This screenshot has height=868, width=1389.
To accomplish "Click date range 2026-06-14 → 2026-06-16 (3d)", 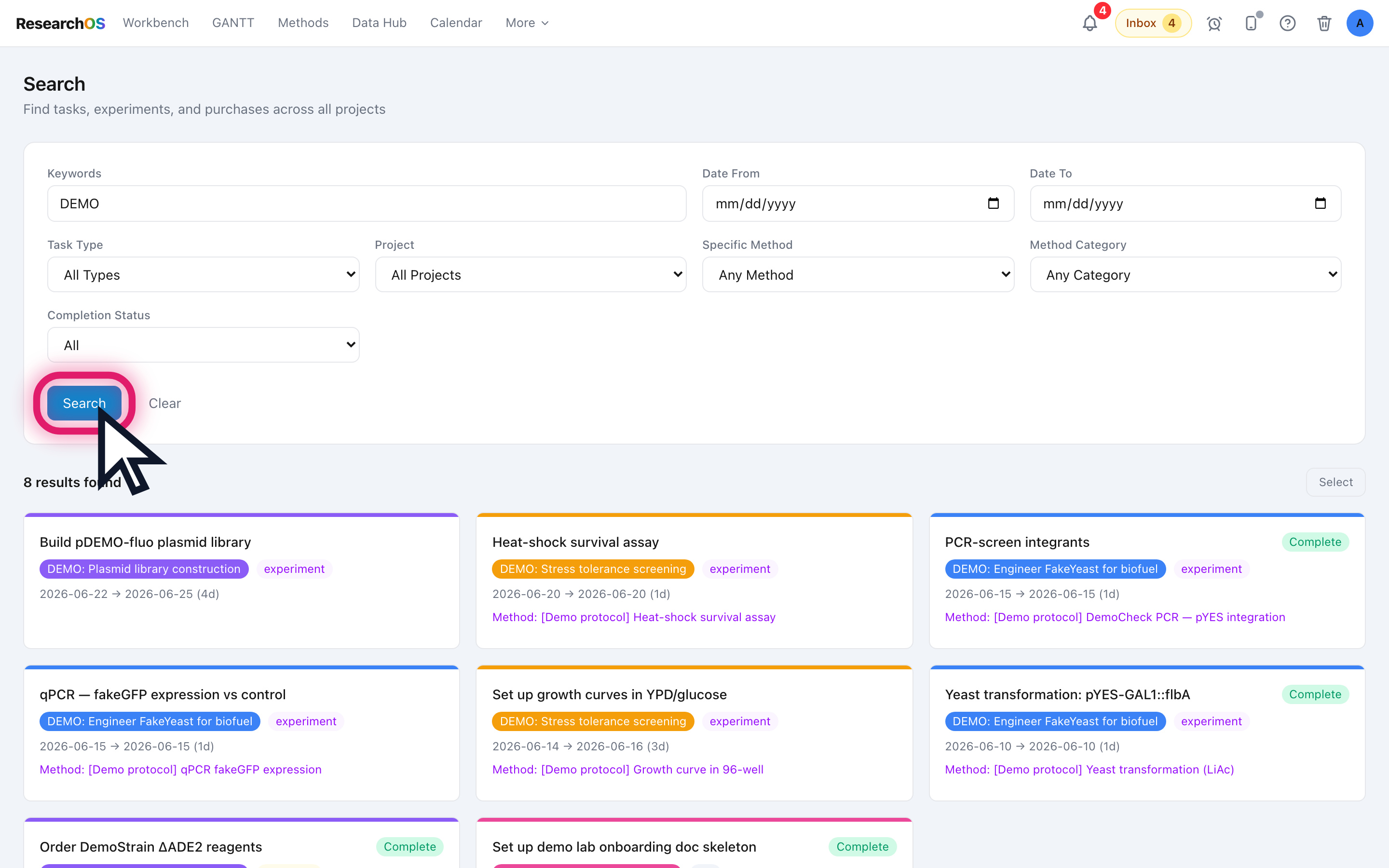I will click(x=581, y=746).
